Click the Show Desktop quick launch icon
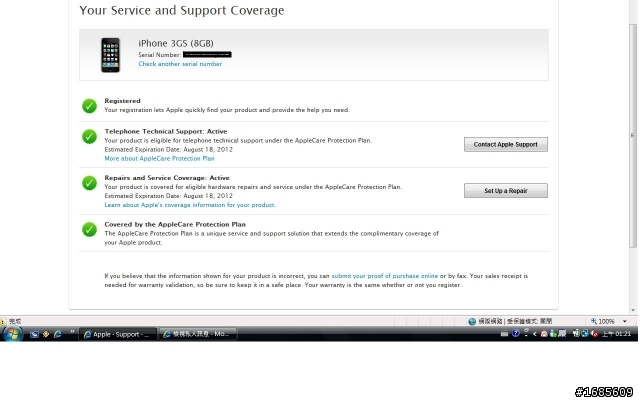This screenshot has width=640, height=400. (x=34, y=334)
